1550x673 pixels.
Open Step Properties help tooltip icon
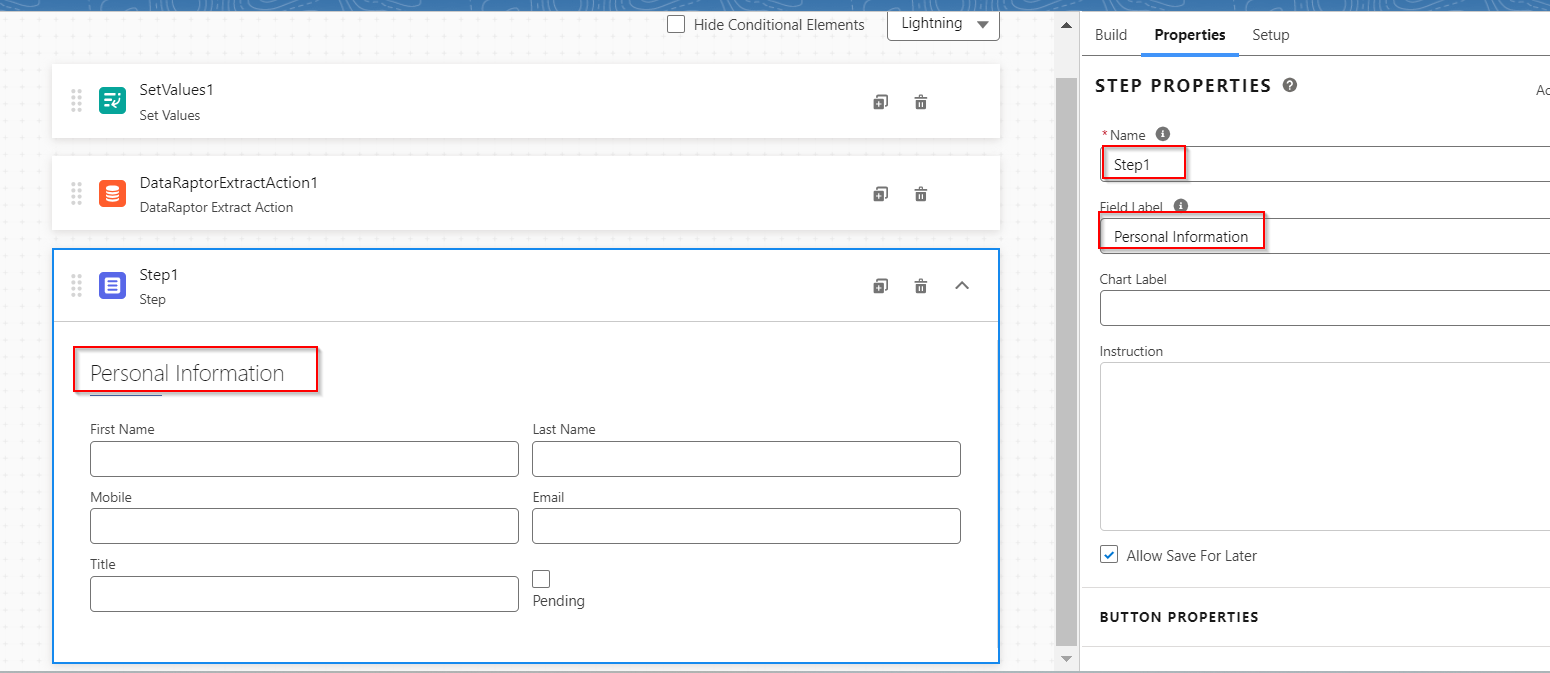(1289, 85)
